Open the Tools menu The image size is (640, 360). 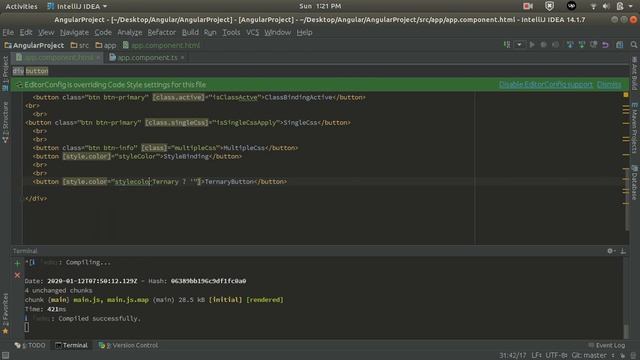pyautogui.click(x=231, y=32)
